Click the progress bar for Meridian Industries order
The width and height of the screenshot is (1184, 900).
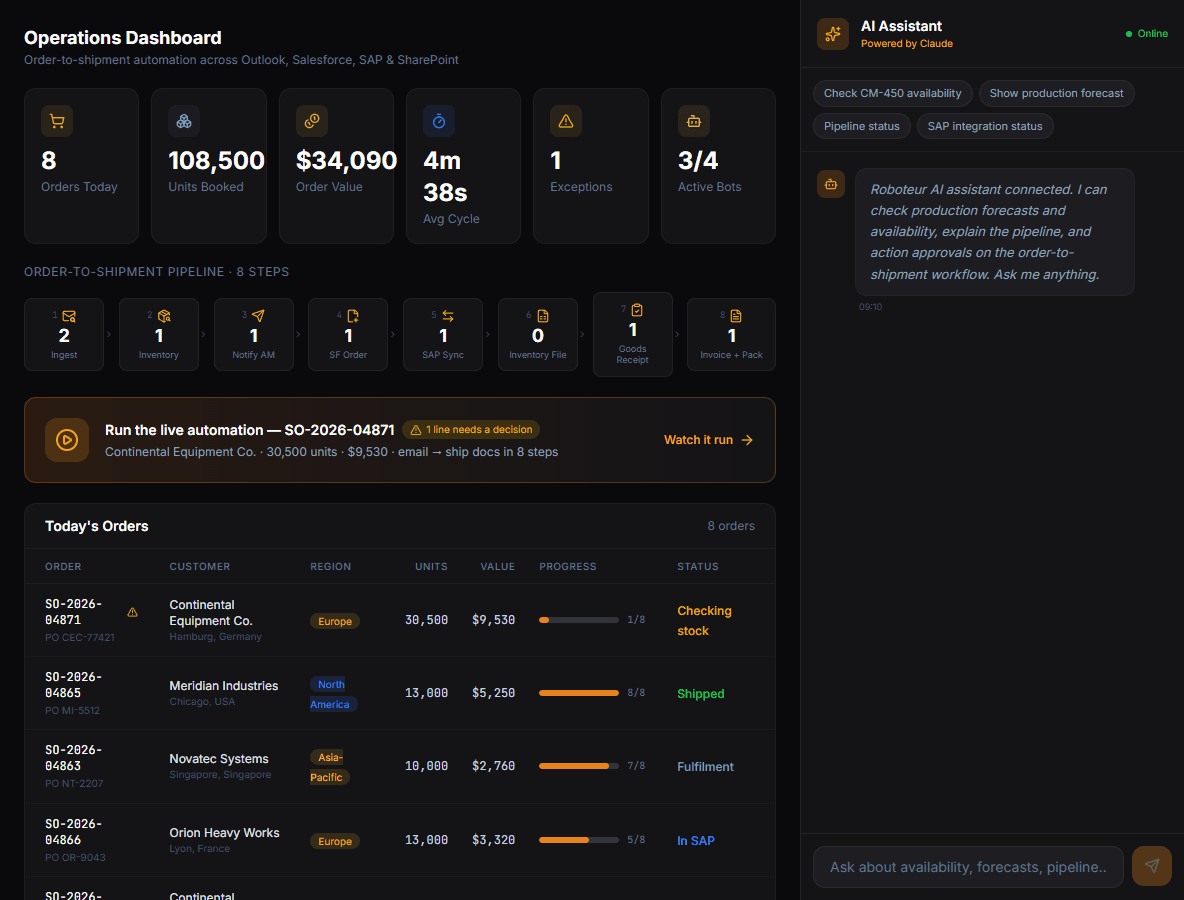click(578, 693)
